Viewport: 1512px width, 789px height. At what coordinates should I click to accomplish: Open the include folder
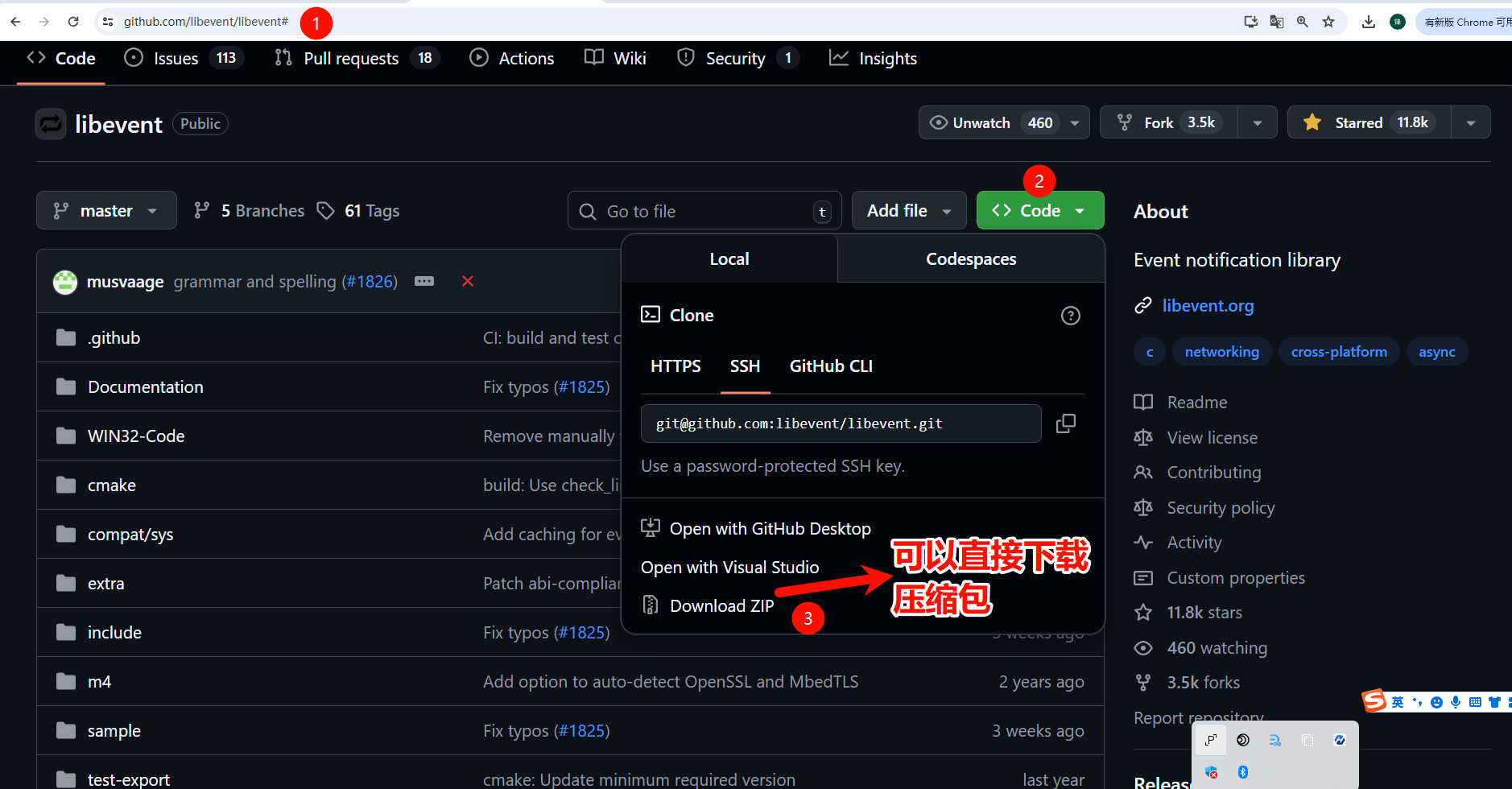click(114, 633)
